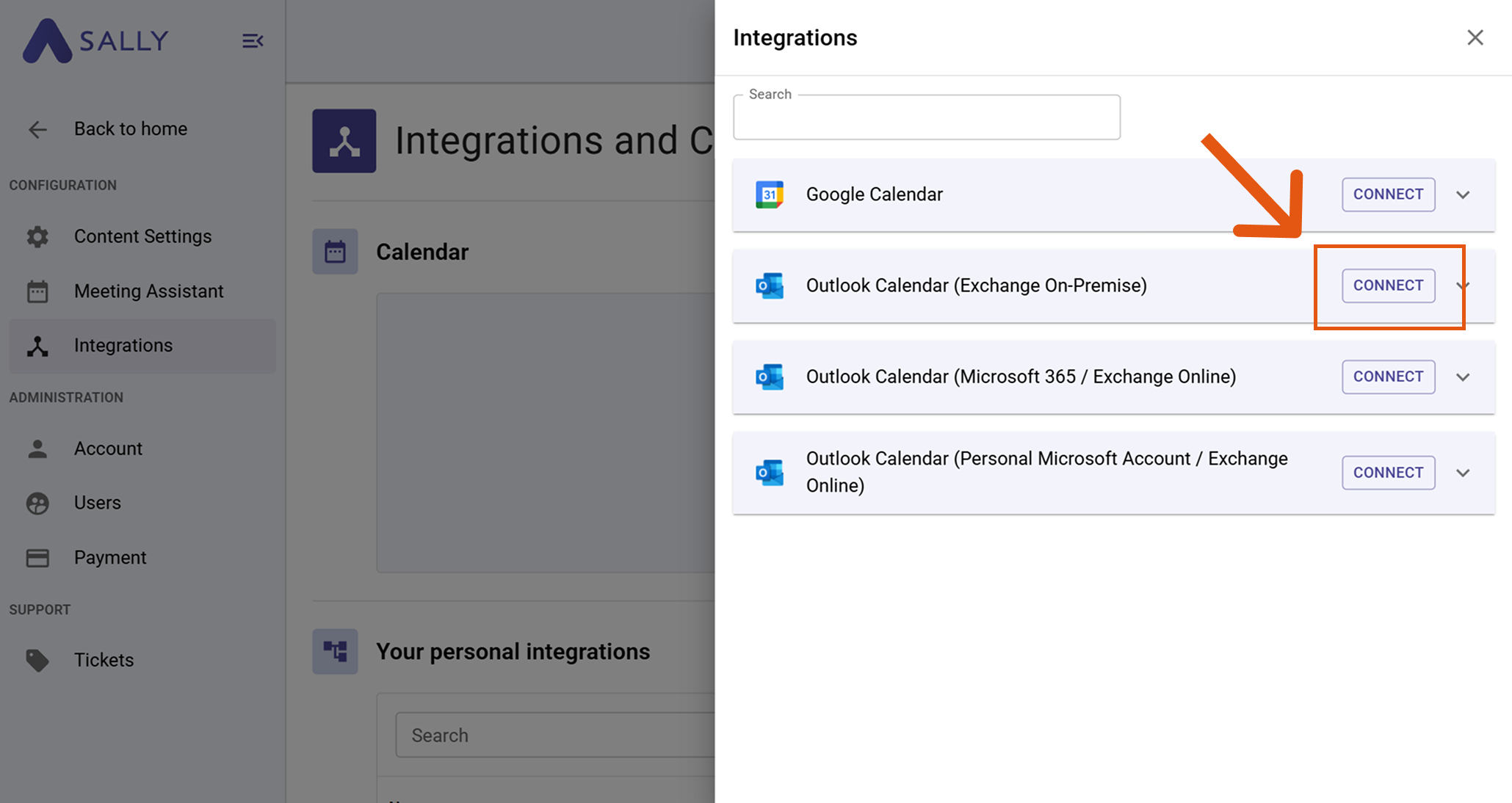This screenshot has width=1512, height=803.
Task: Open the Account menu item
Action: (108, 448)
